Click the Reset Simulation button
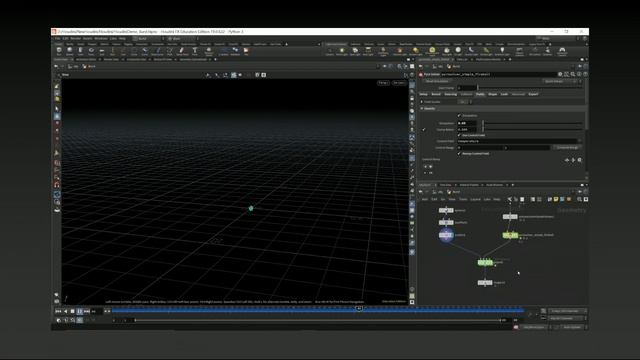Image resolution: width=640 pixels, height=360 pixels. 437,81
